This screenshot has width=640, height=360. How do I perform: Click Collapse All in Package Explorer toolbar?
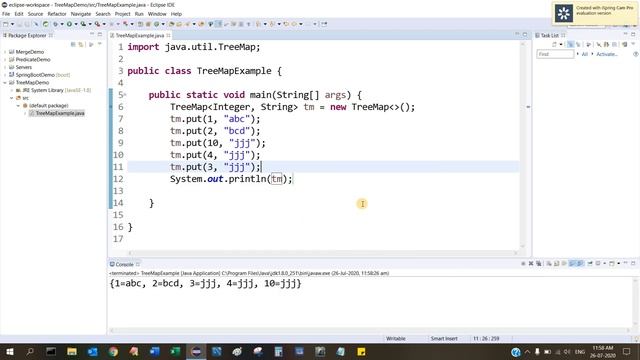tap(73, 44)
